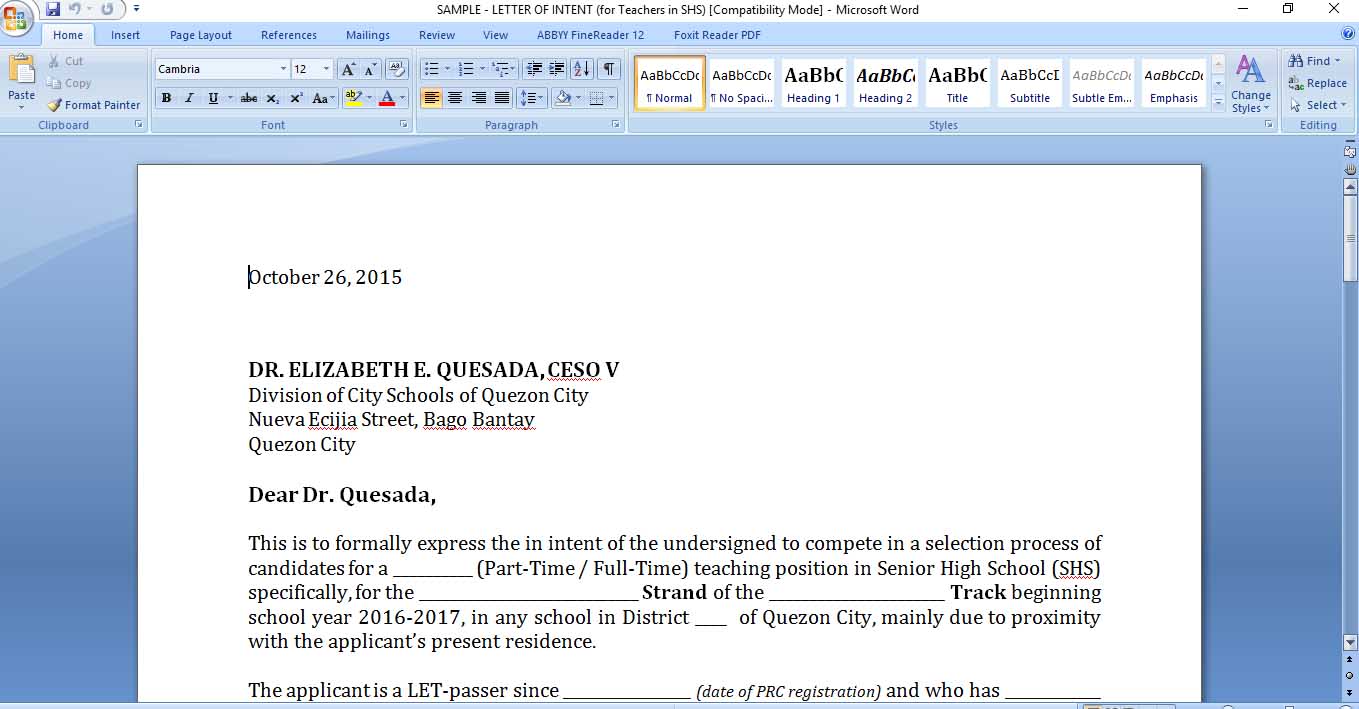Click the Paste clipboard icon
Image resolution: width=1359 pixels, height=709 pixels.
[x=21, y=70]
